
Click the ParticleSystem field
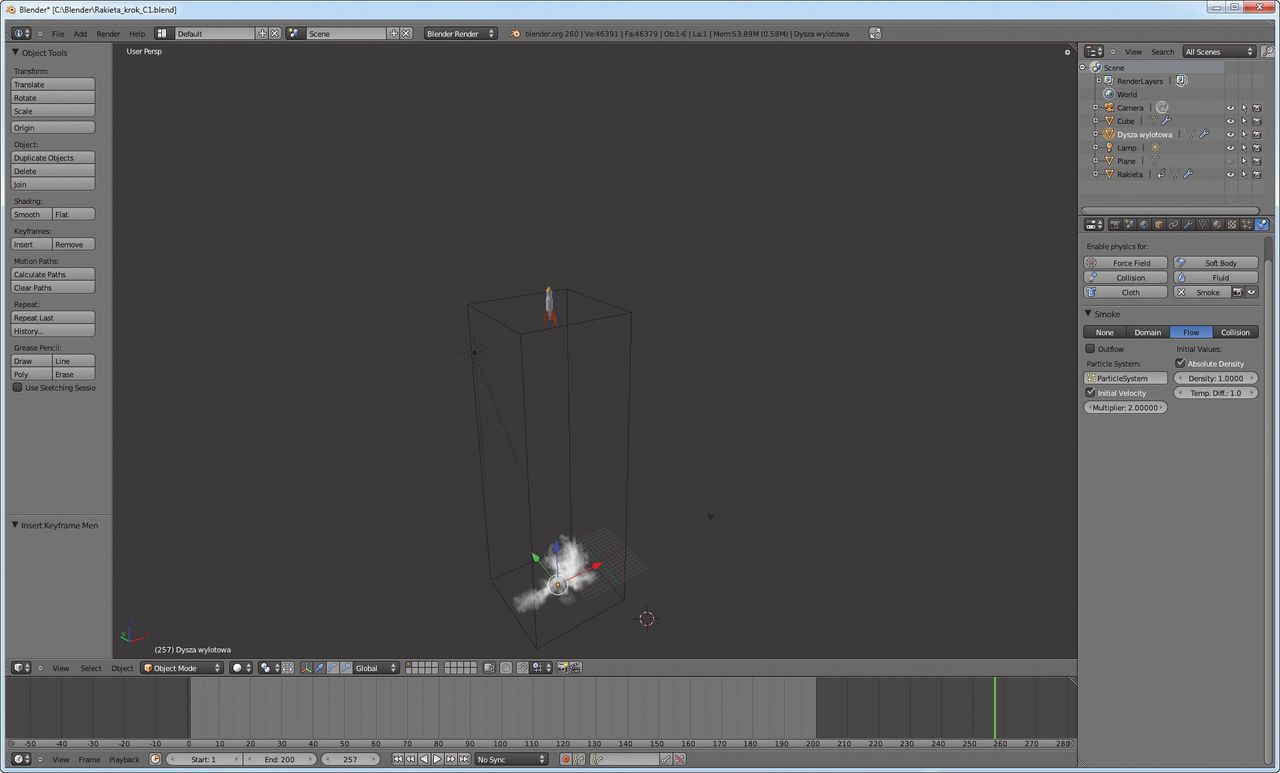[x=1126, y=378]
